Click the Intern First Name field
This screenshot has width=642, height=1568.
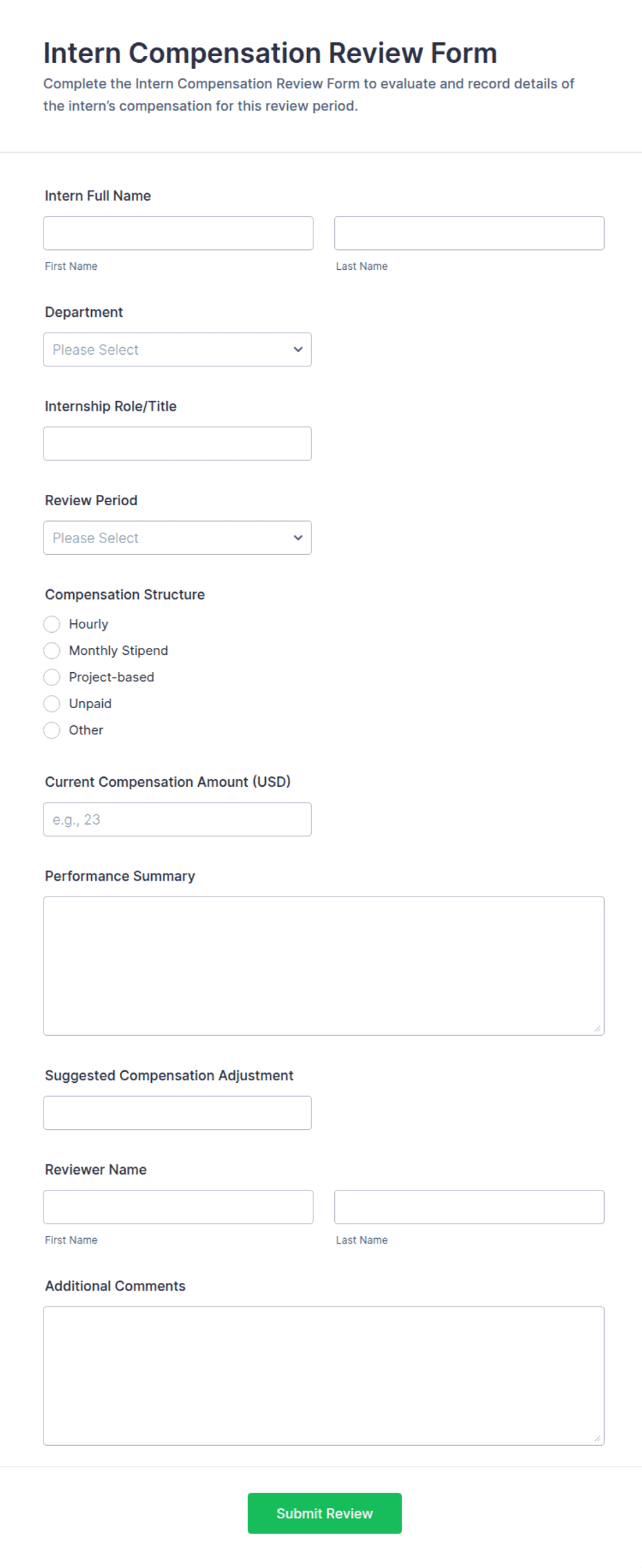tap(178, 233)
